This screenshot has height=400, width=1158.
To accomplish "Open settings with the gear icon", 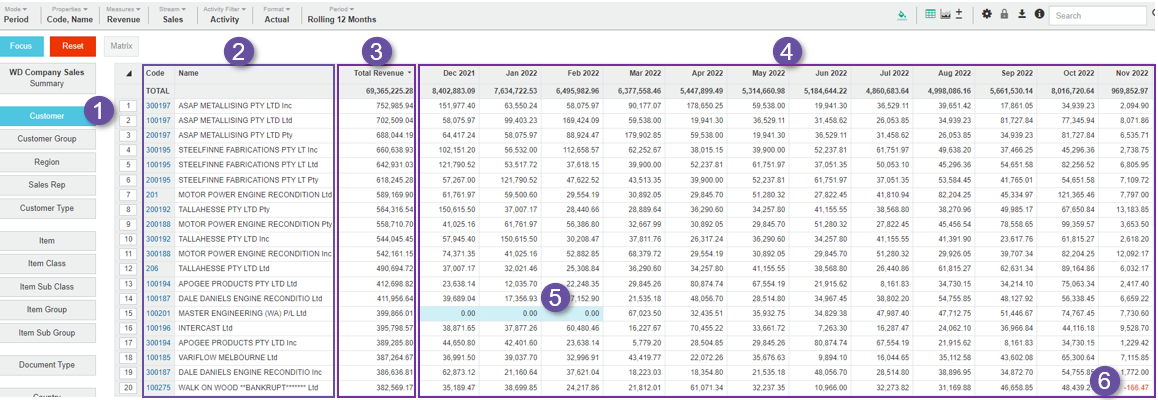I will click(x=987, y=15).
